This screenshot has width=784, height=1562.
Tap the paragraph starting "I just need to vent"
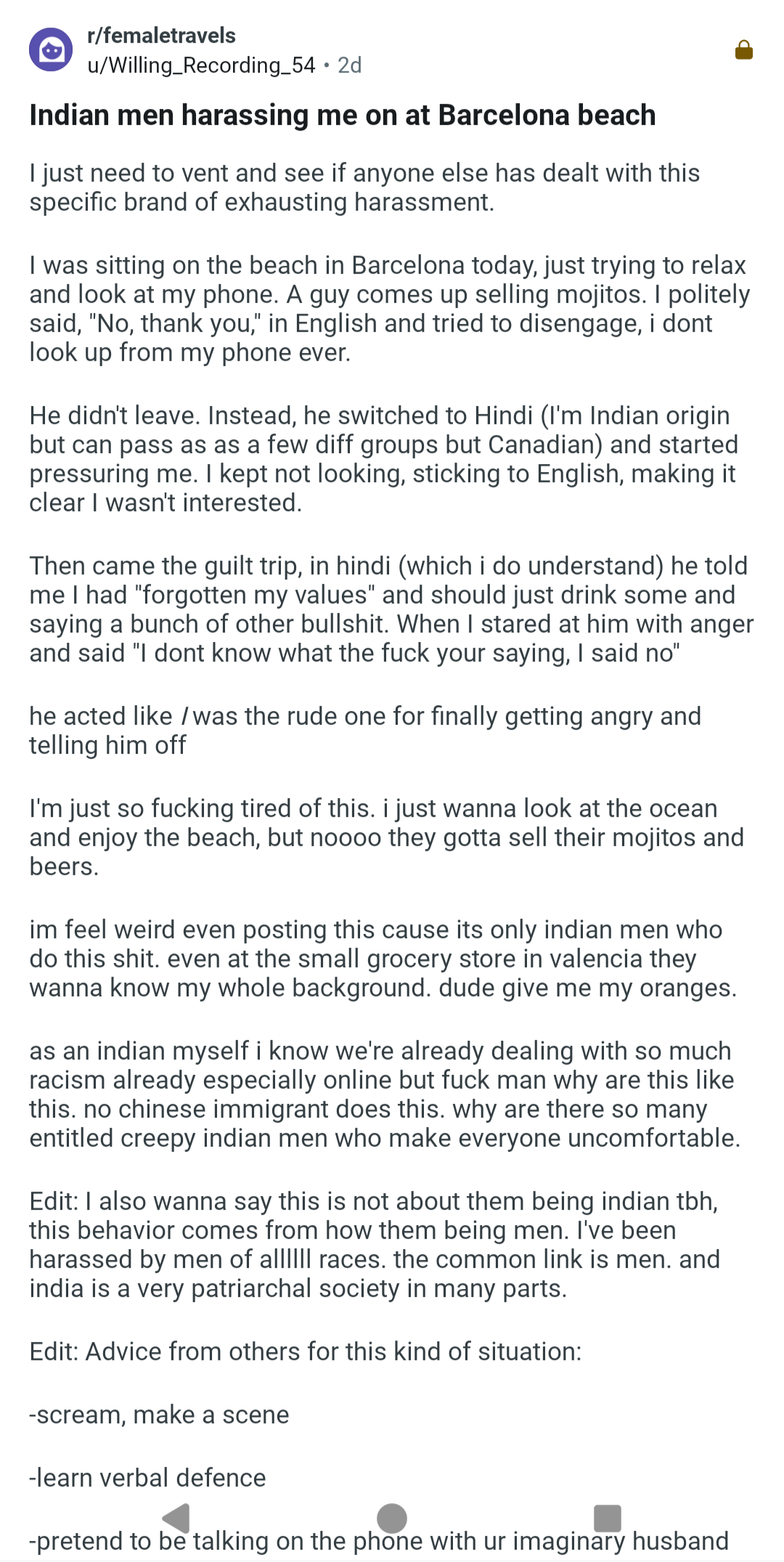click(364, 187)
